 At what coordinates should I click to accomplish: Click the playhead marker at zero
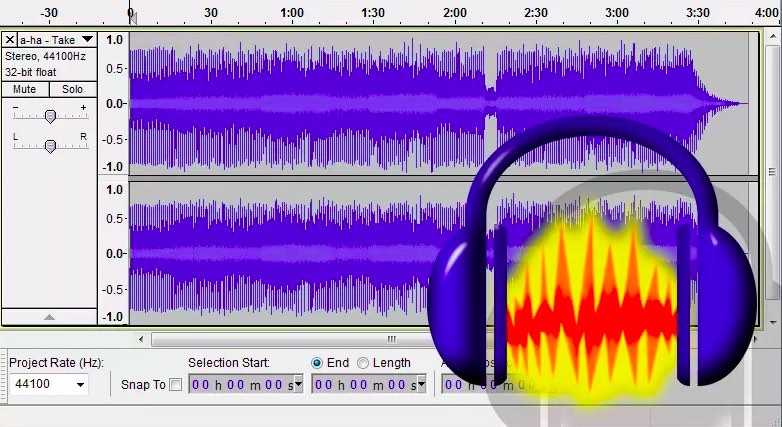click(131, 16)
